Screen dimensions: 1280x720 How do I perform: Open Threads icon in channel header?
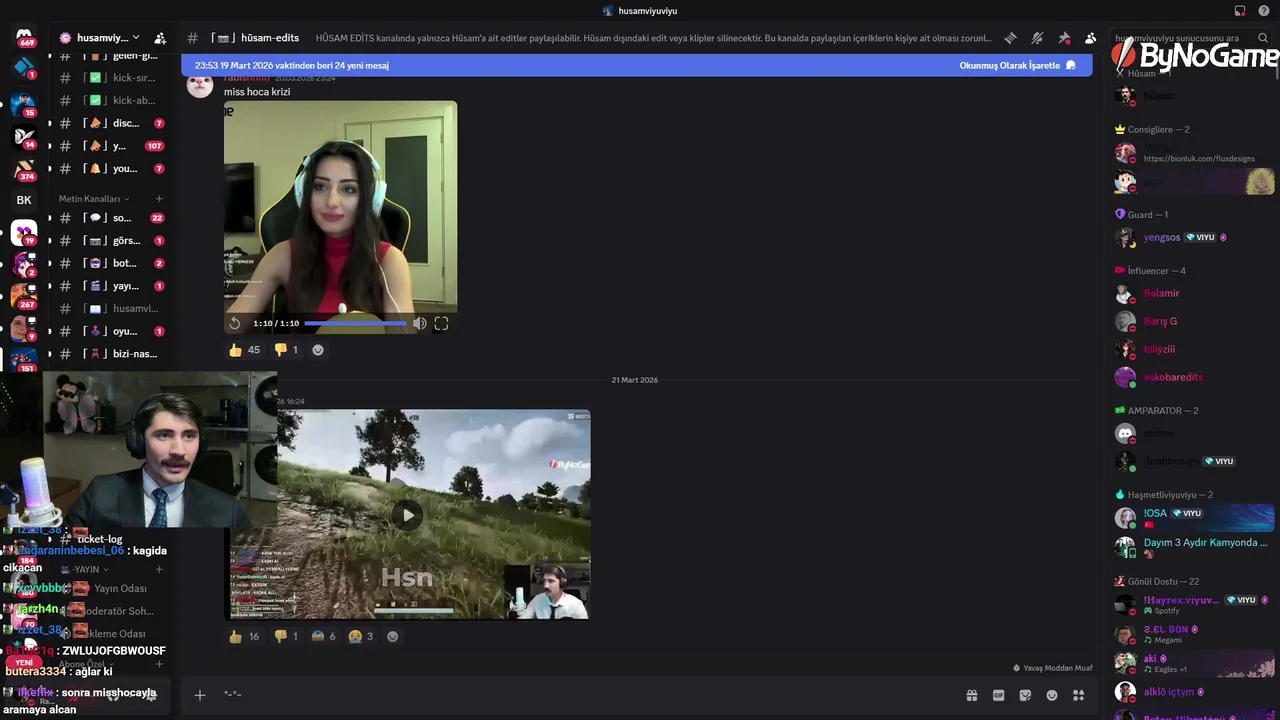[x=1010, y=38]
